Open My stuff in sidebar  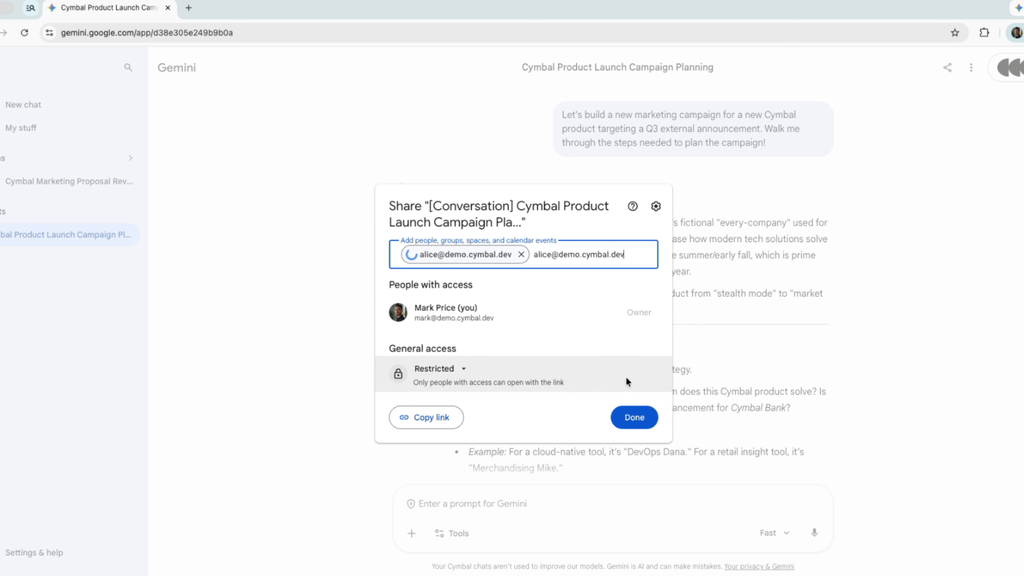(x=21, y=128)
